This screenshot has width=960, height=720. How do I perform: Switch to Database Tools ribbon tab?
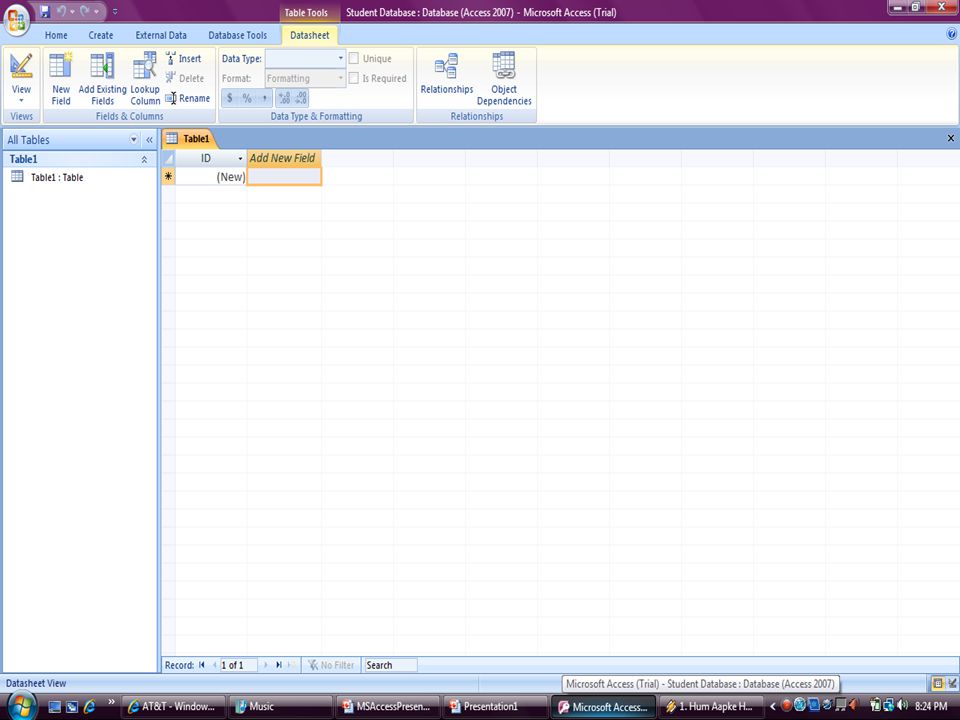click(238, 36)
